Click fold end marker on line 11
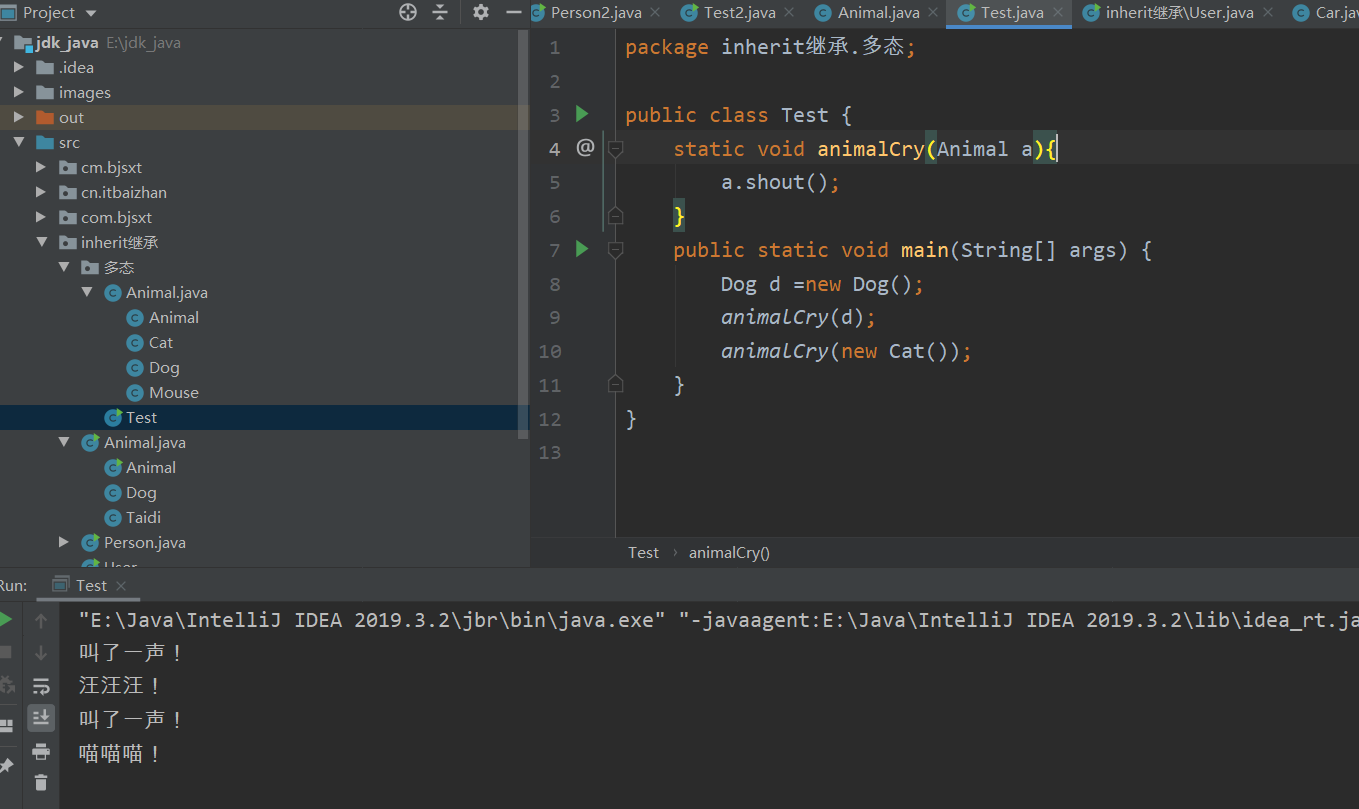 click(615, 384)
